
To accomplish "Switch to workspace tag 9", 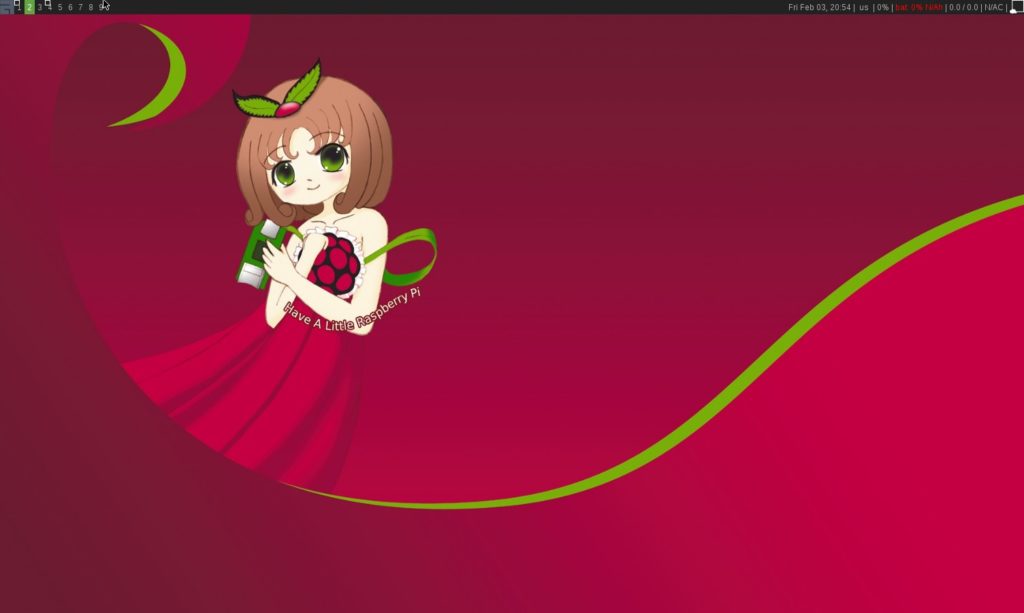I will pyautogui.click(x=101, y=7).
